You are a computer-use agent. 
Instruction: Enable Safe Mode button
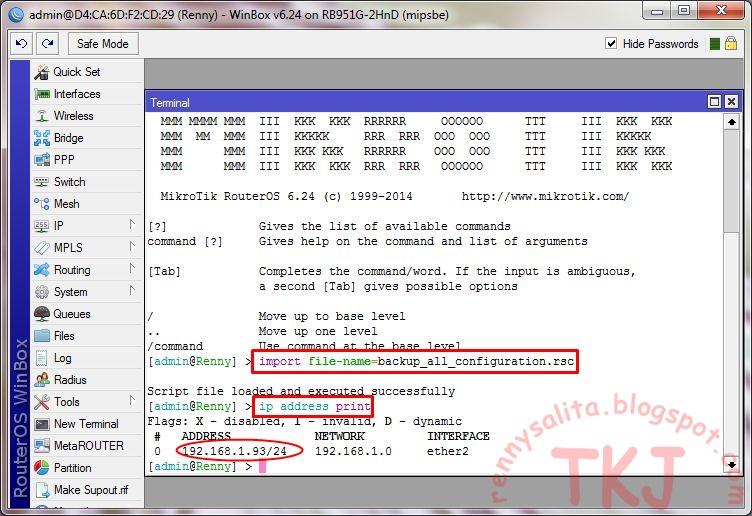[103, 44]
